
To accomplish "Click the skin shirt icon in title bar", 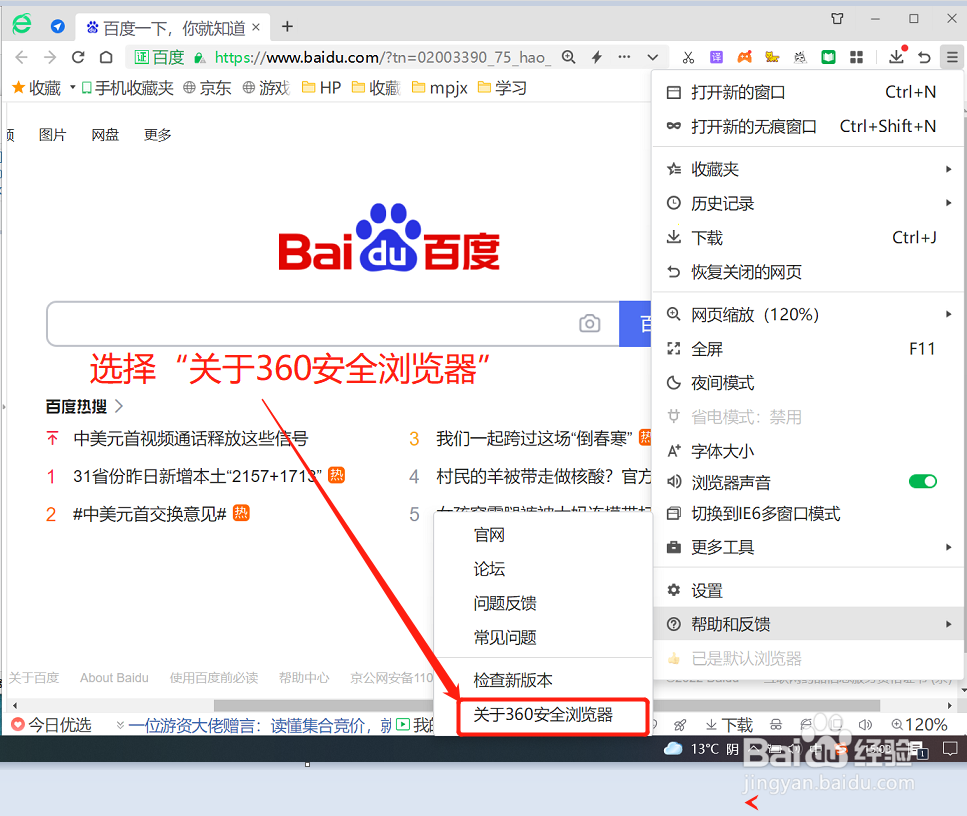I will 837,19.
